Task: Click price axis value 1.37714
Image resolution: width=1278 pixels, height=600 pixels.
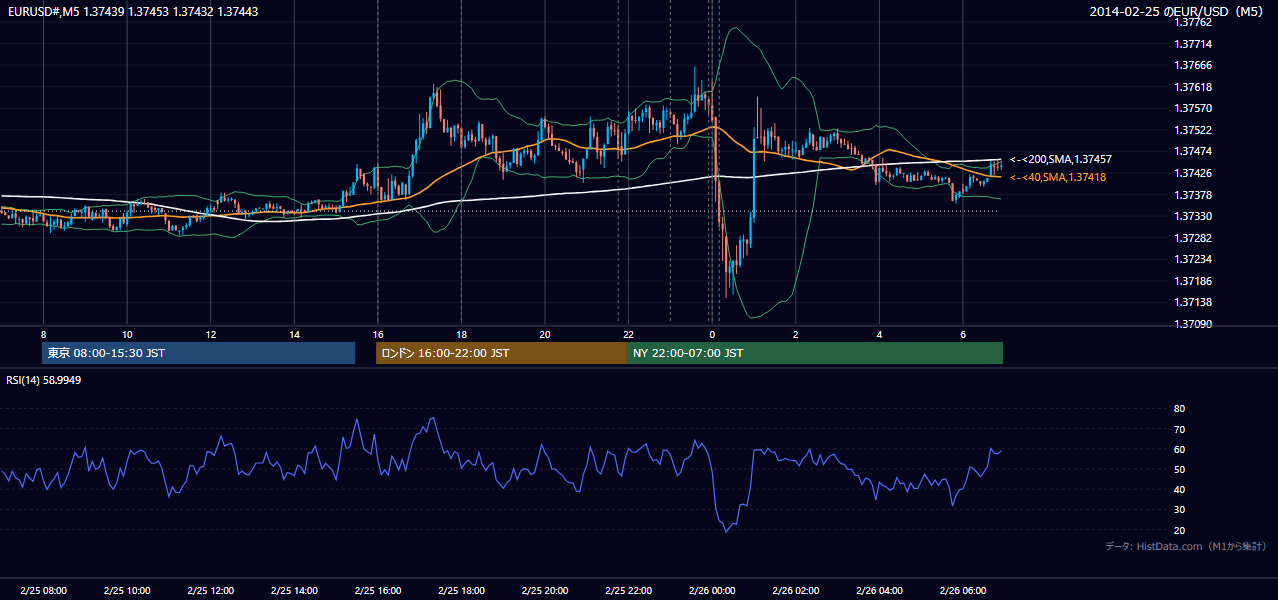Action: click(1192, 44)
